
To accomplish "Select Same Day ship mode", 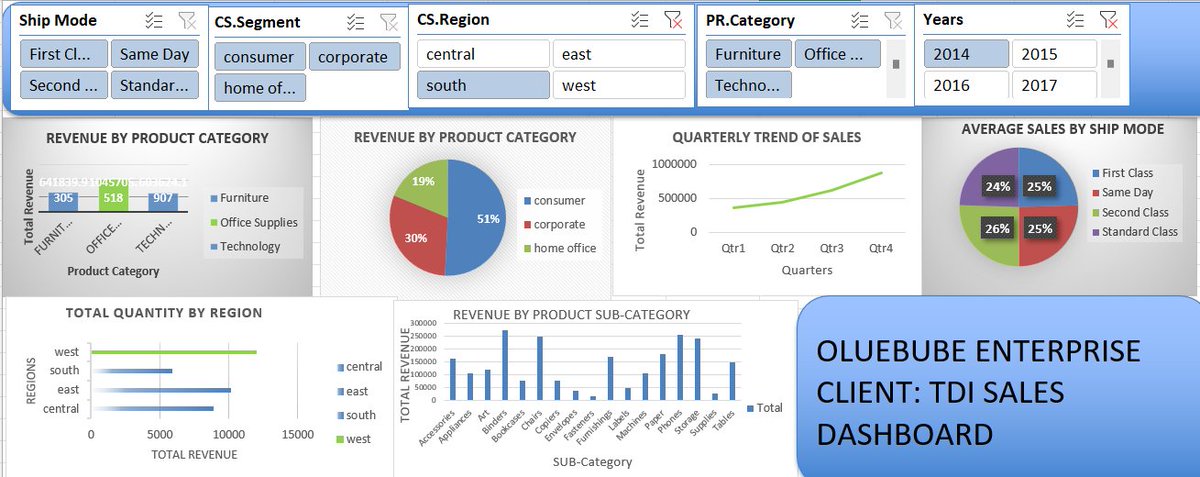I will (154, 54).
